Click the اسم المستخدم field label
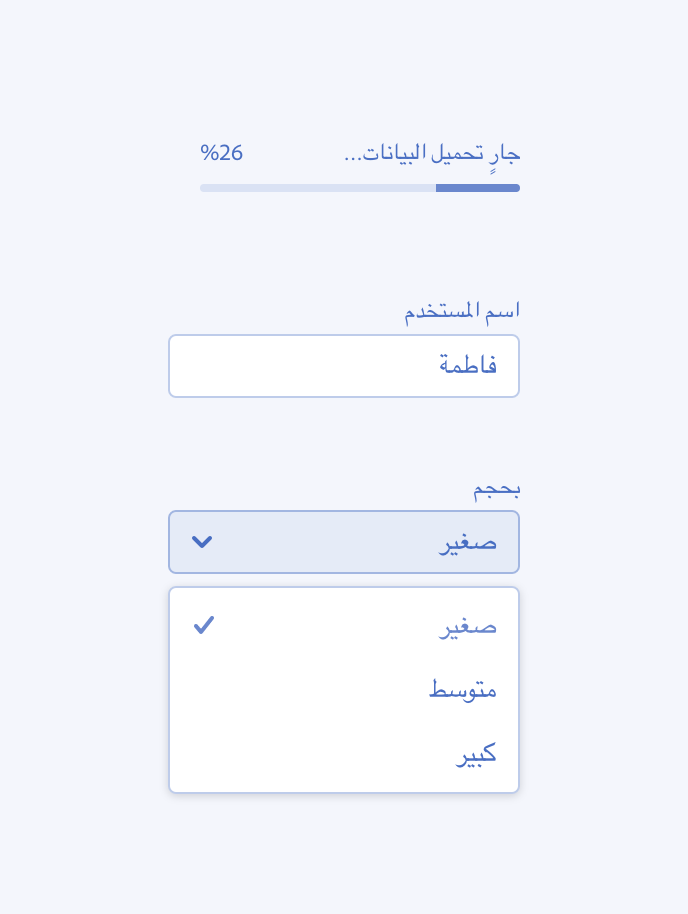 (462, 311)
